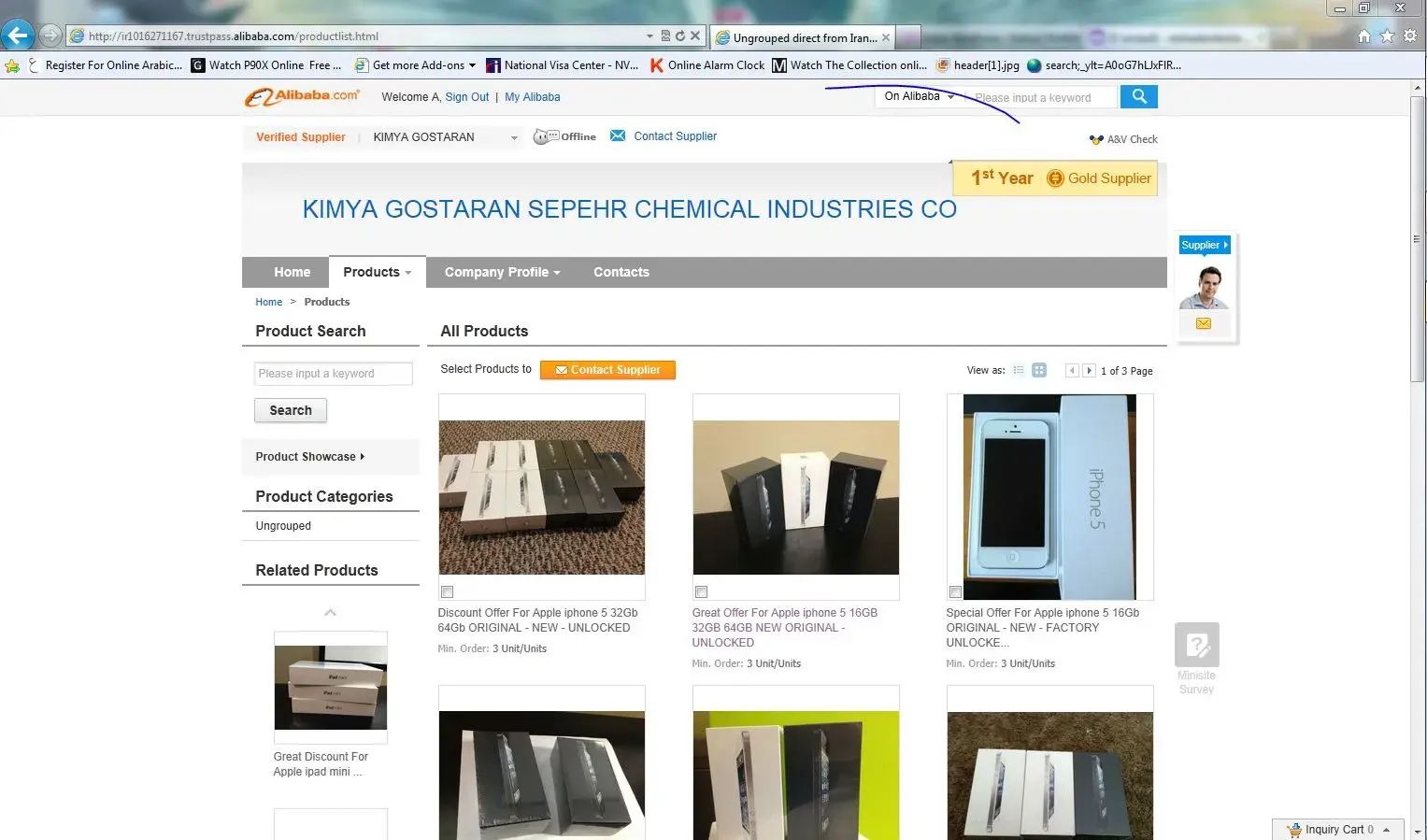This screenshot has width=1427, height=840.
Task: Tick checkbox for Special Offer iPhone 5 16Gb
Action: click(955, 591)
